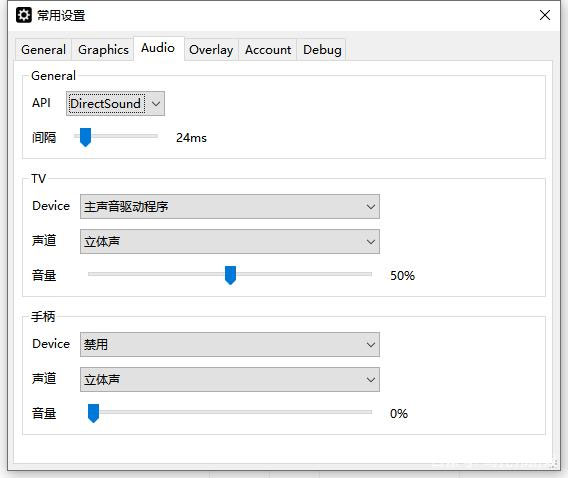Click the gear icon in title bar
Image resolution: width=568 pixels, height=478 pixels.
24,15
